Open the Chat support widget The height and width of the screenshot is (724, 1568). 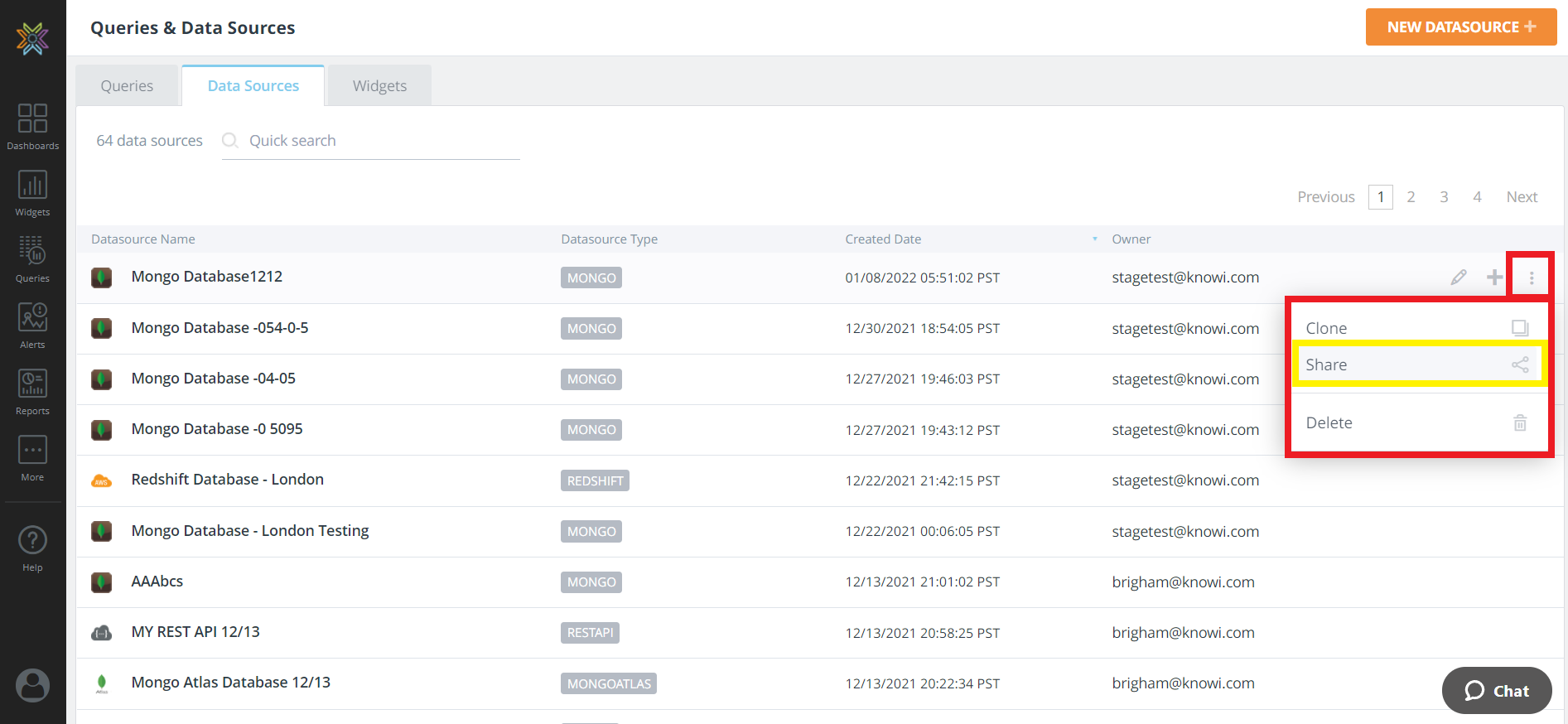click(1496, 691)
